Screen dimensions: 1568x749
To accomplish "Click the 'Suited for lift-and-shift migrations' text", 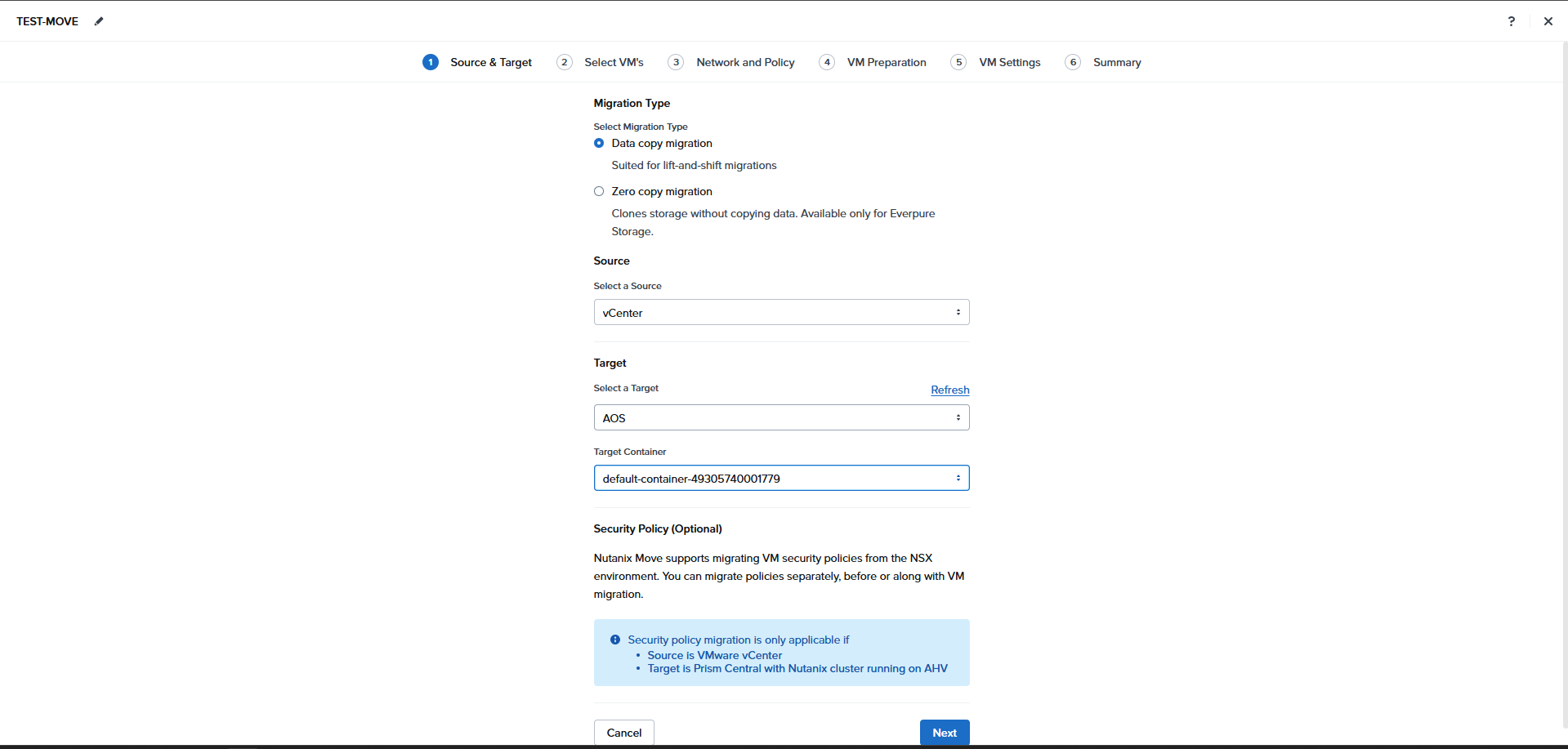I will click(x=694, y=165).
